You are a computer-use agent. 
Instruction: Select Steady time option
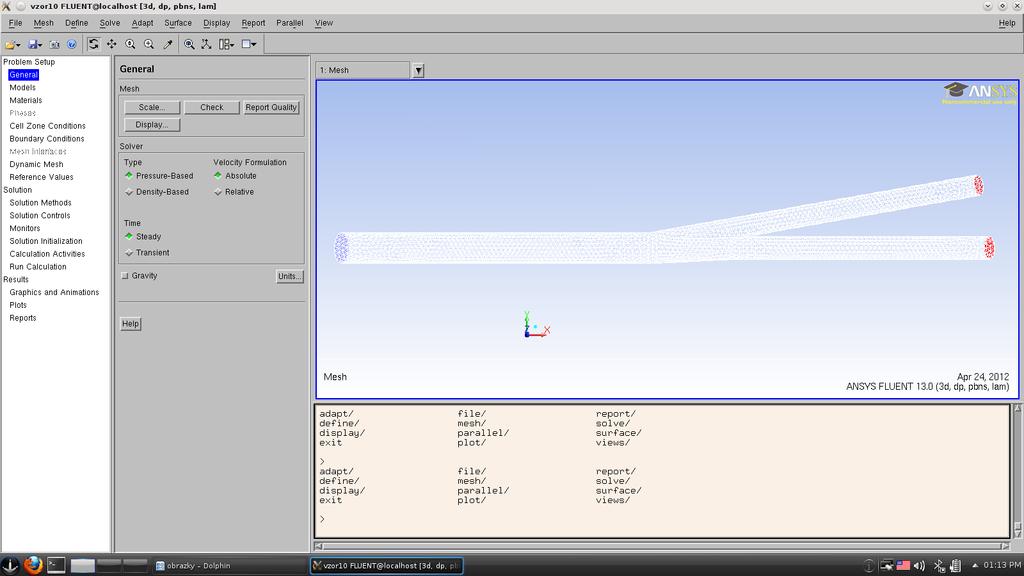[142, 236]
